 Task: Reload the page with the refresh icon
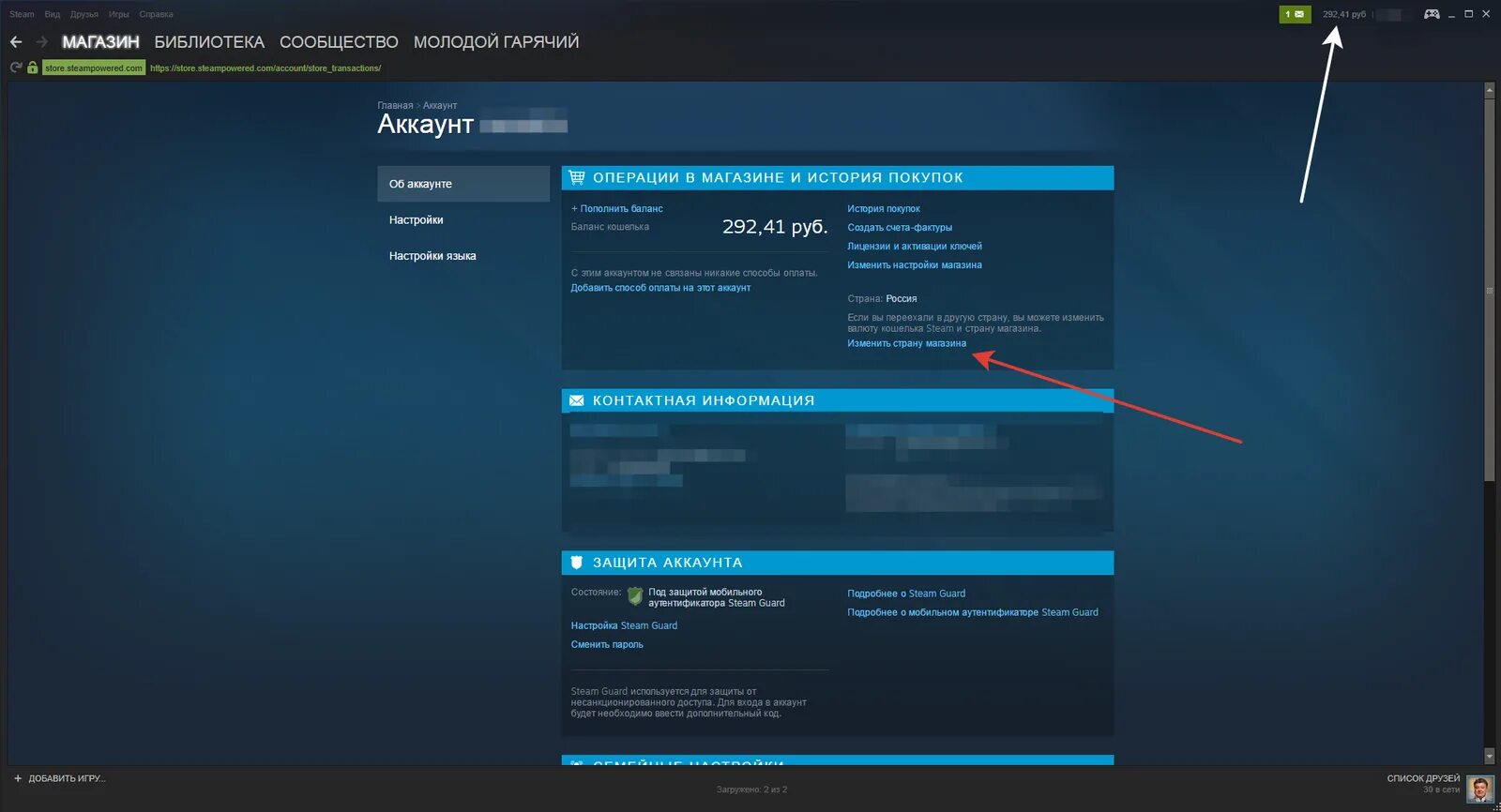tap(16, 68)
